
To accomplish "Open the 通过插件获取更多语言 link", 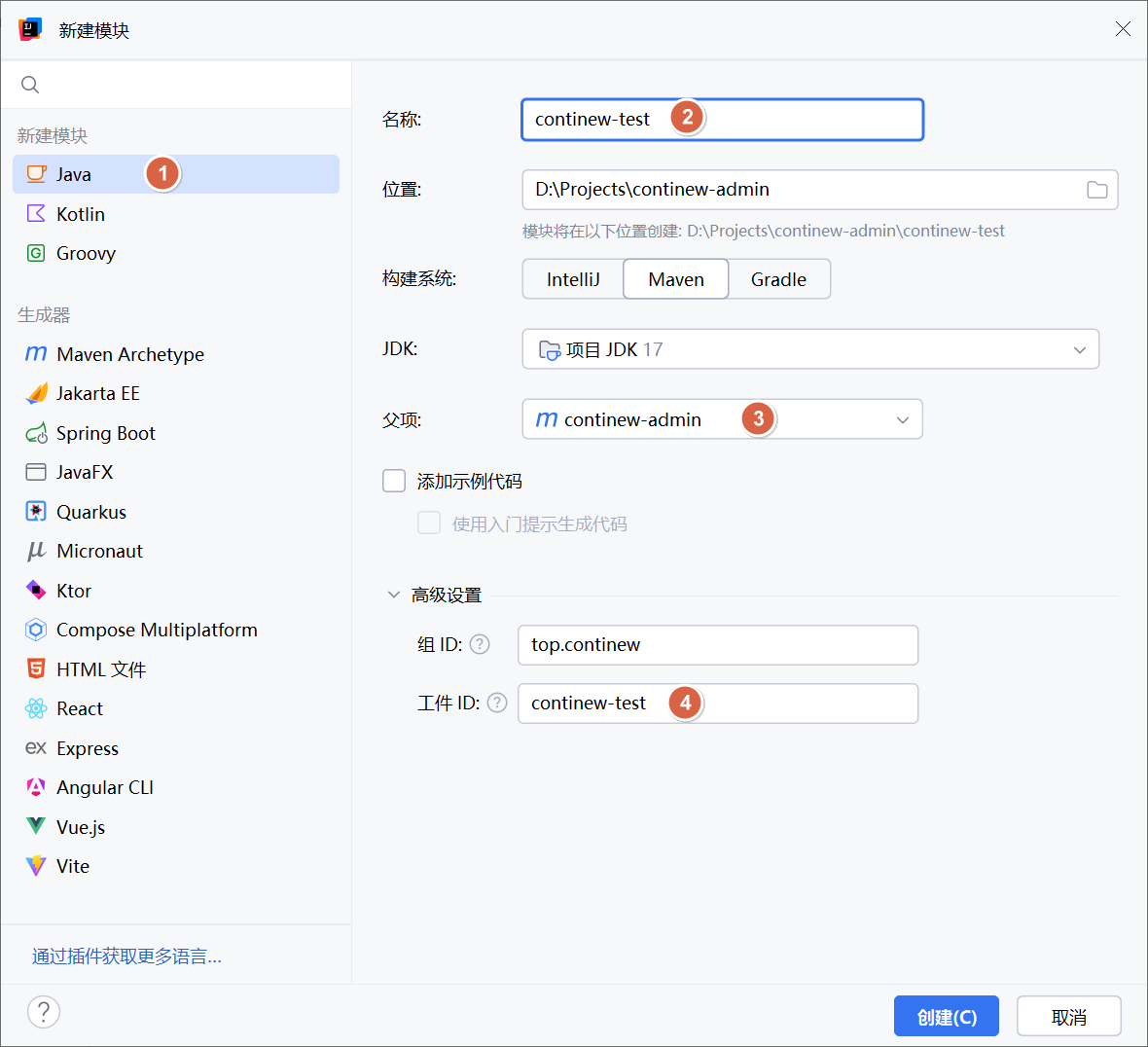I will pyautogui.click(x=126, y=957).
